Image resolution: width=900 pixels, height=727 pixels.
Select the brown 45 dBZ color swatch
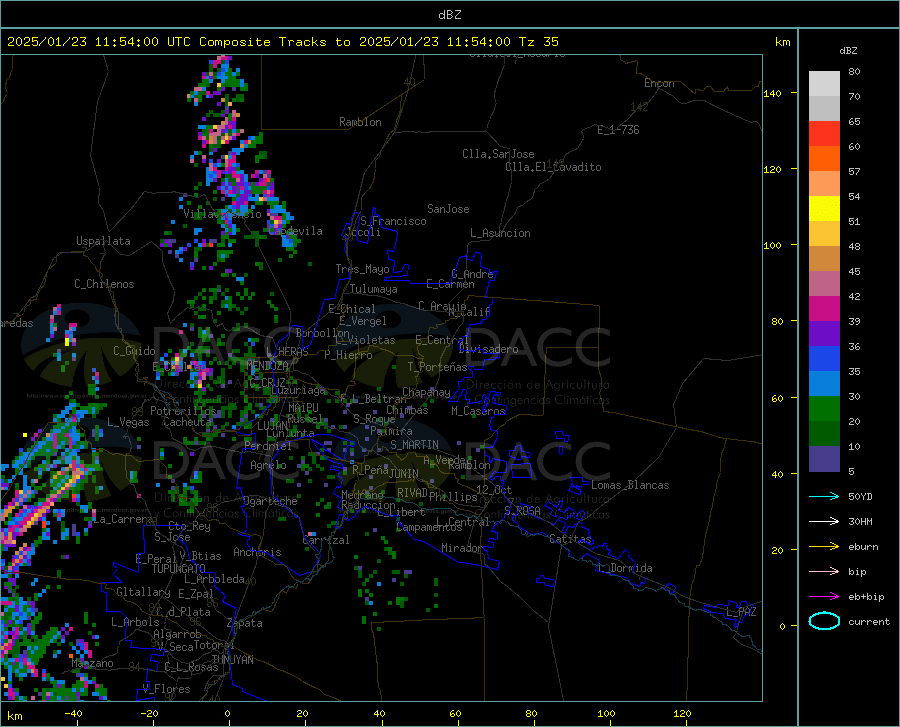point(824,259)
